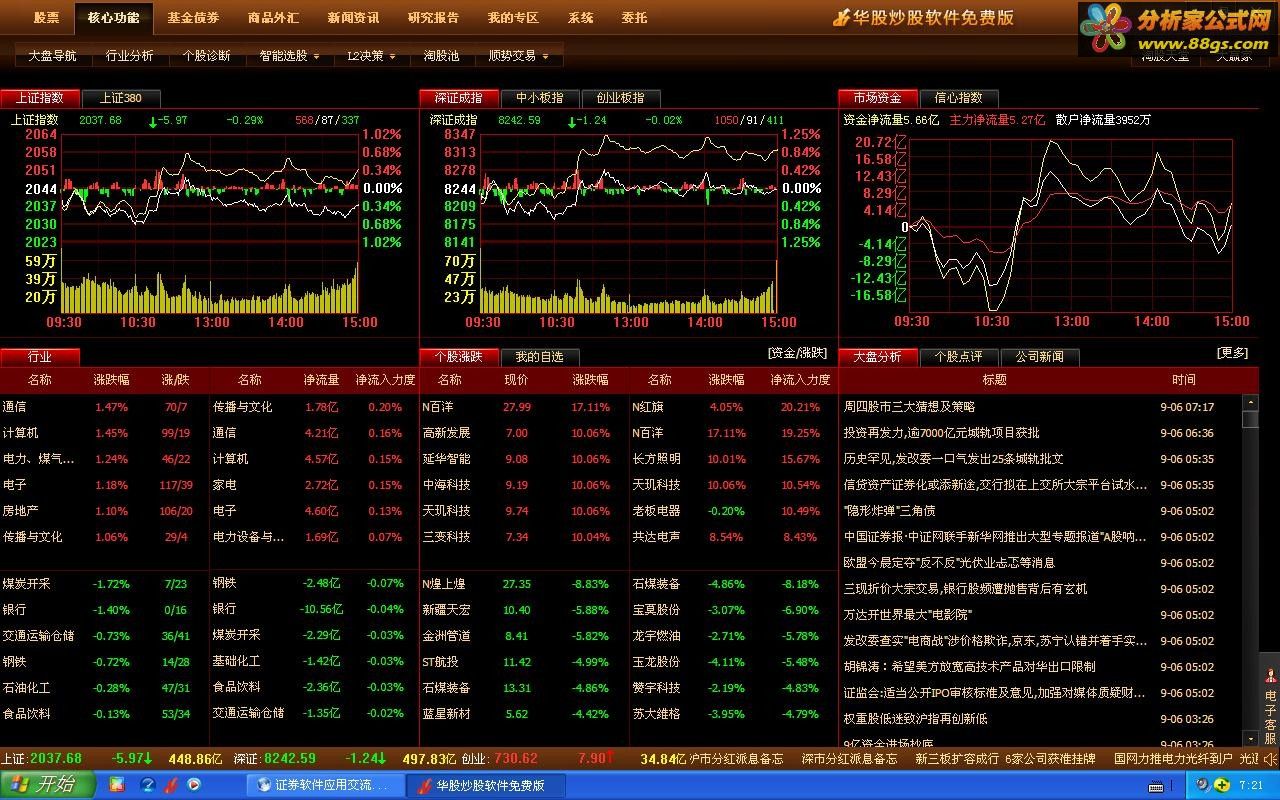Click the speaker icon on ticker bar
The height and width of the screenshot is (800, 1280).
pyautogui.click(x=1268, y=759)
